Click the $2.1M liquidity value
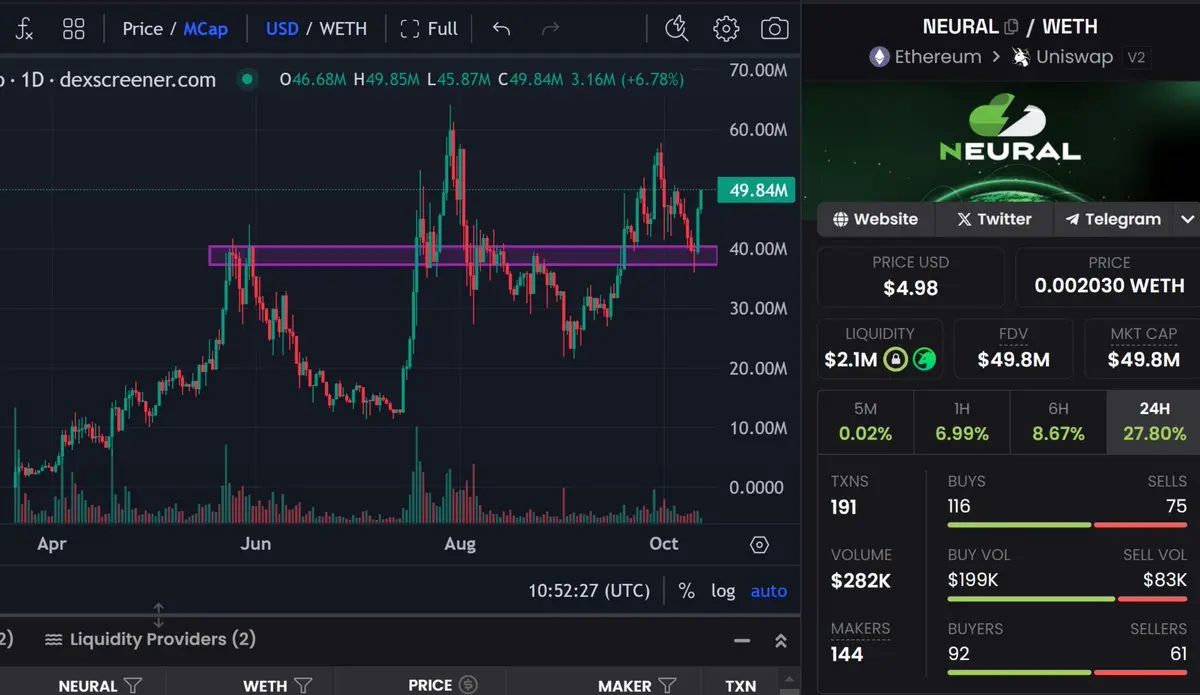Screen dimensions: 1200x695 tap(851, 360)
